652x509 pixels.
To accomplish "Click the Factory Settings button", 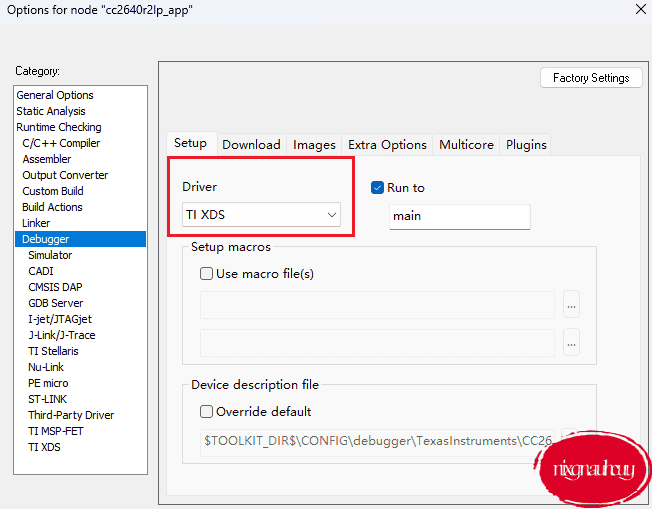I will point(591,78).
